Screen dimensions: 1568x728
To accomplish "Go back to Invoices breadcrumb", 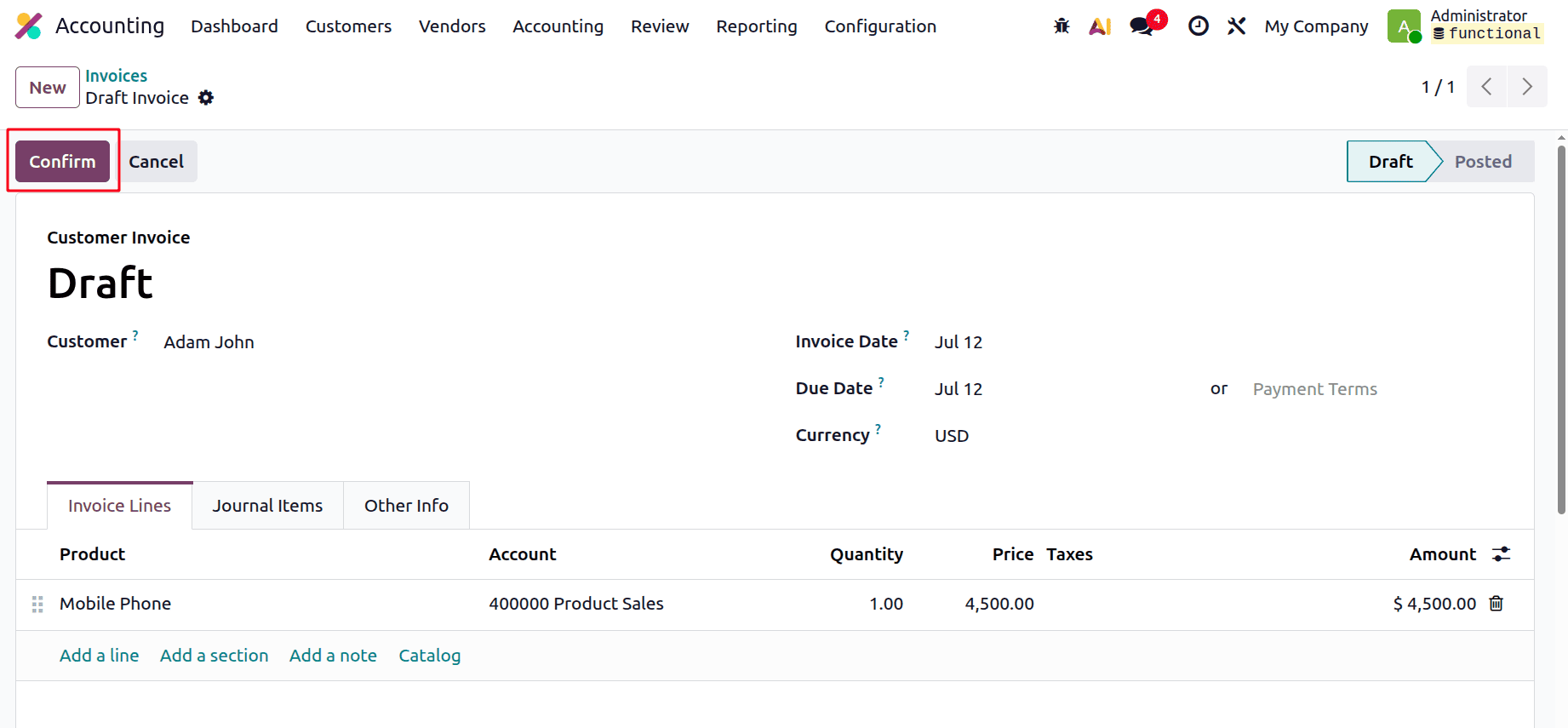I will (x=116, y=76).
